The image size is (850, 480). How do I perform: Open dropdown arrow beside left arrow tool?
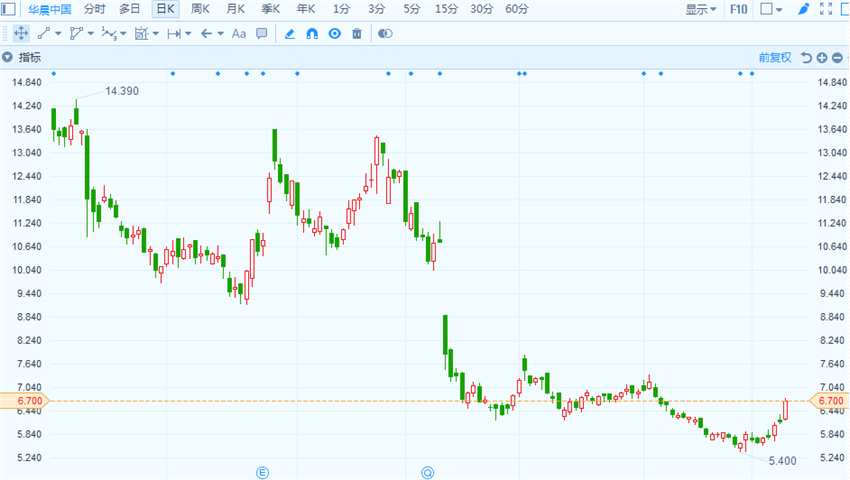(x=221, y=34)
